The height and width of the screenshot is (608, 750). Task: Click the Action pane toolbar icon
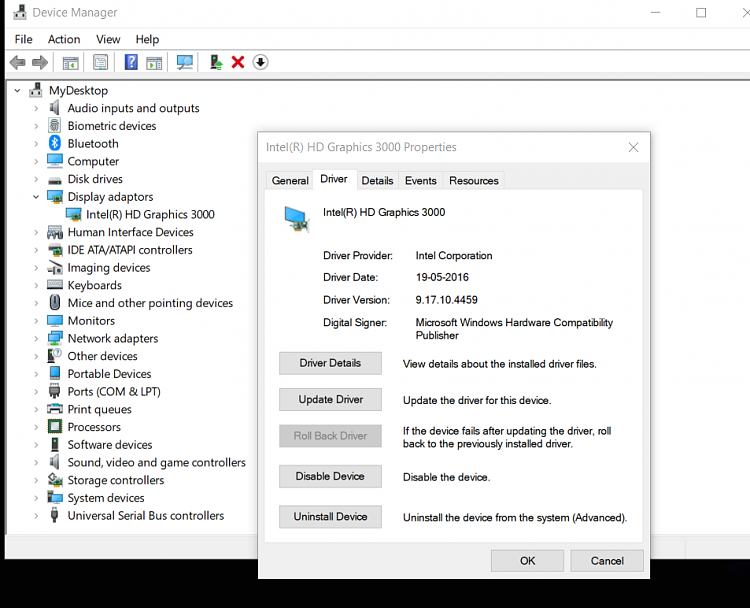click(x=154, y=63)
